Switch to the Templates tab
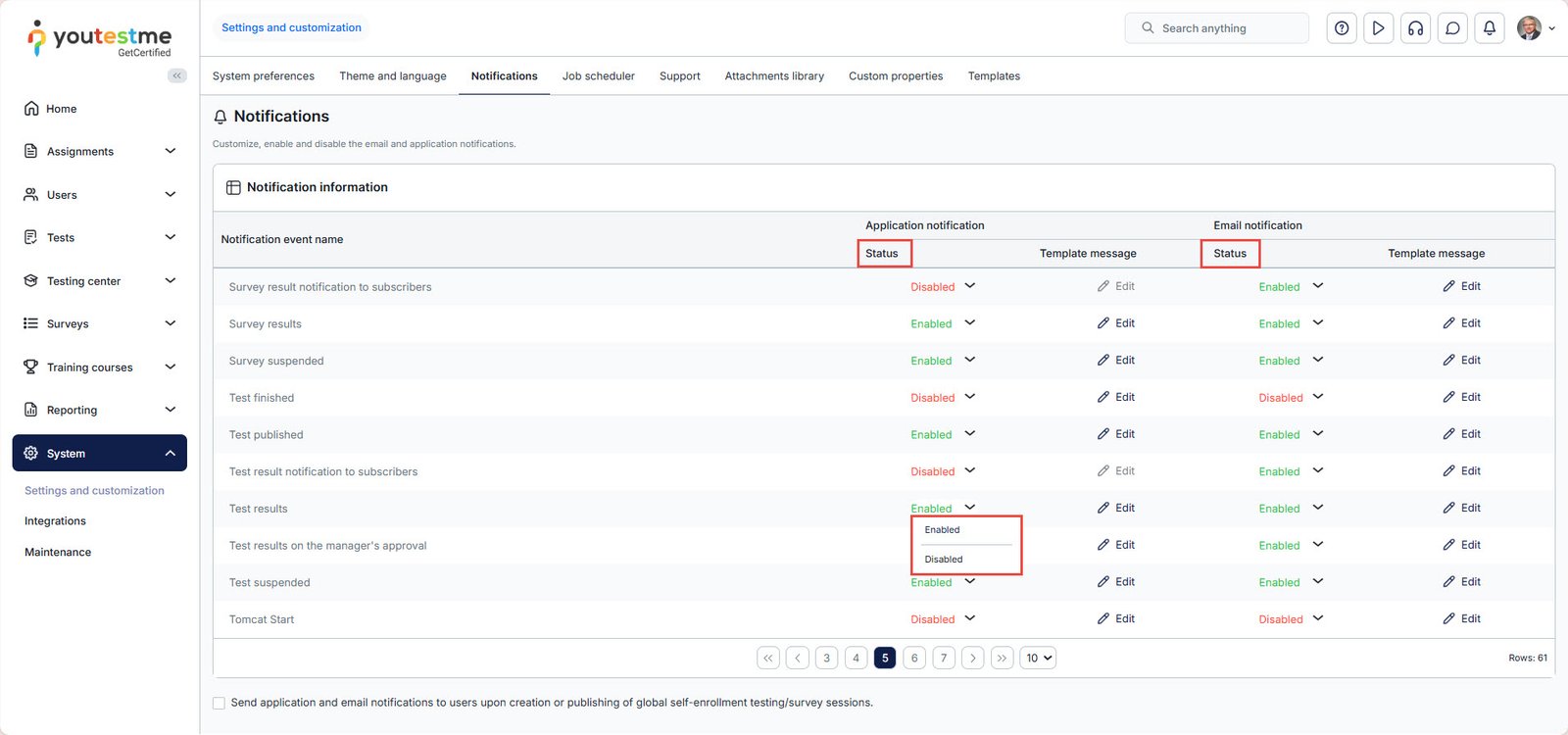This screenshot has width=1568, height=735. click(x=994, y=76)
